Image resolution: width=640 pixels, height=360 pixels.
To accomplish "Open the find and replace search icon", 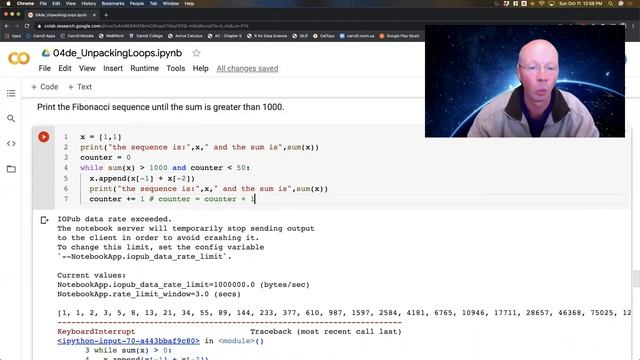I will click(11, 118).
